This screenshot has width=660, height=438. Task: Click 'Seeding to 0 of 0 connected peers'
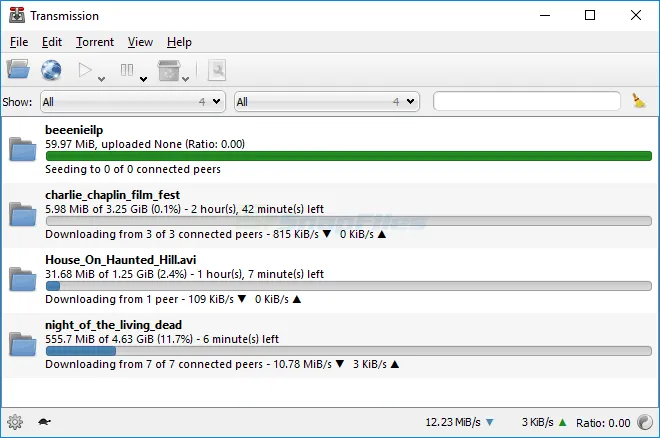(x=133, y=169)
